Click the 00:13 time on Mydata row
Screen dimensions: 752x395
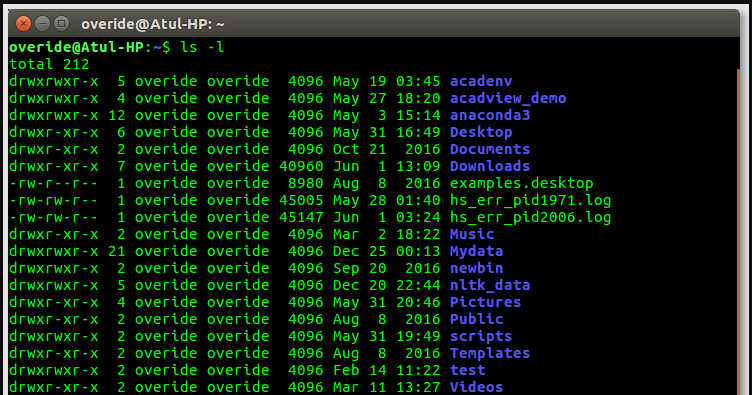tap(418, 251)
